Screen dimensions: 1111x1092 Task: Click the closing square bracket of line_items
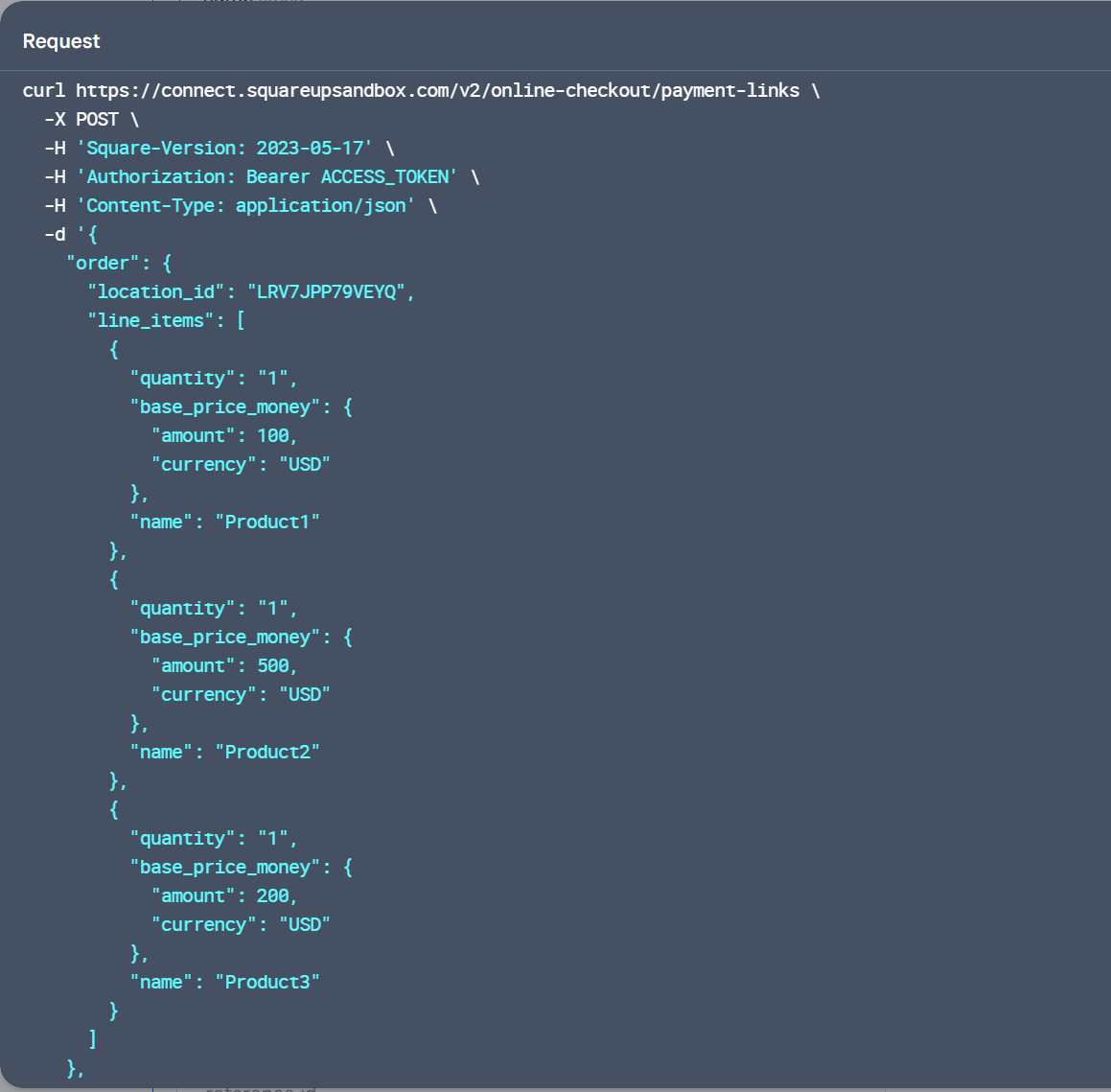(x=92, y=1039)
